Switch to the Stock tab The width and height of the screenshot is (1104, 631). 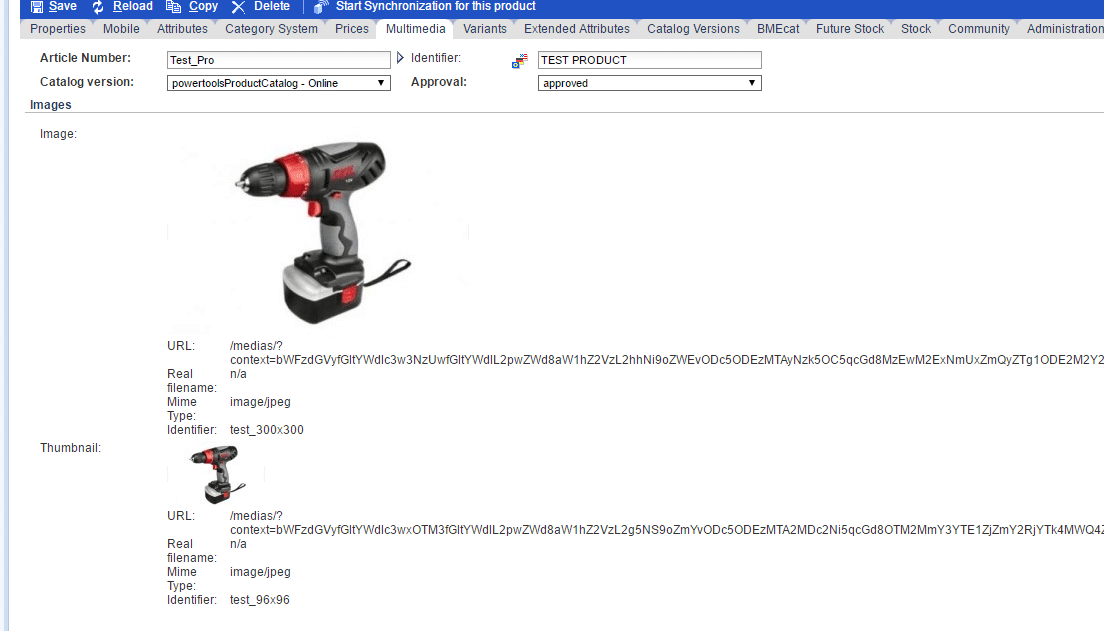(x=916, y=29)
